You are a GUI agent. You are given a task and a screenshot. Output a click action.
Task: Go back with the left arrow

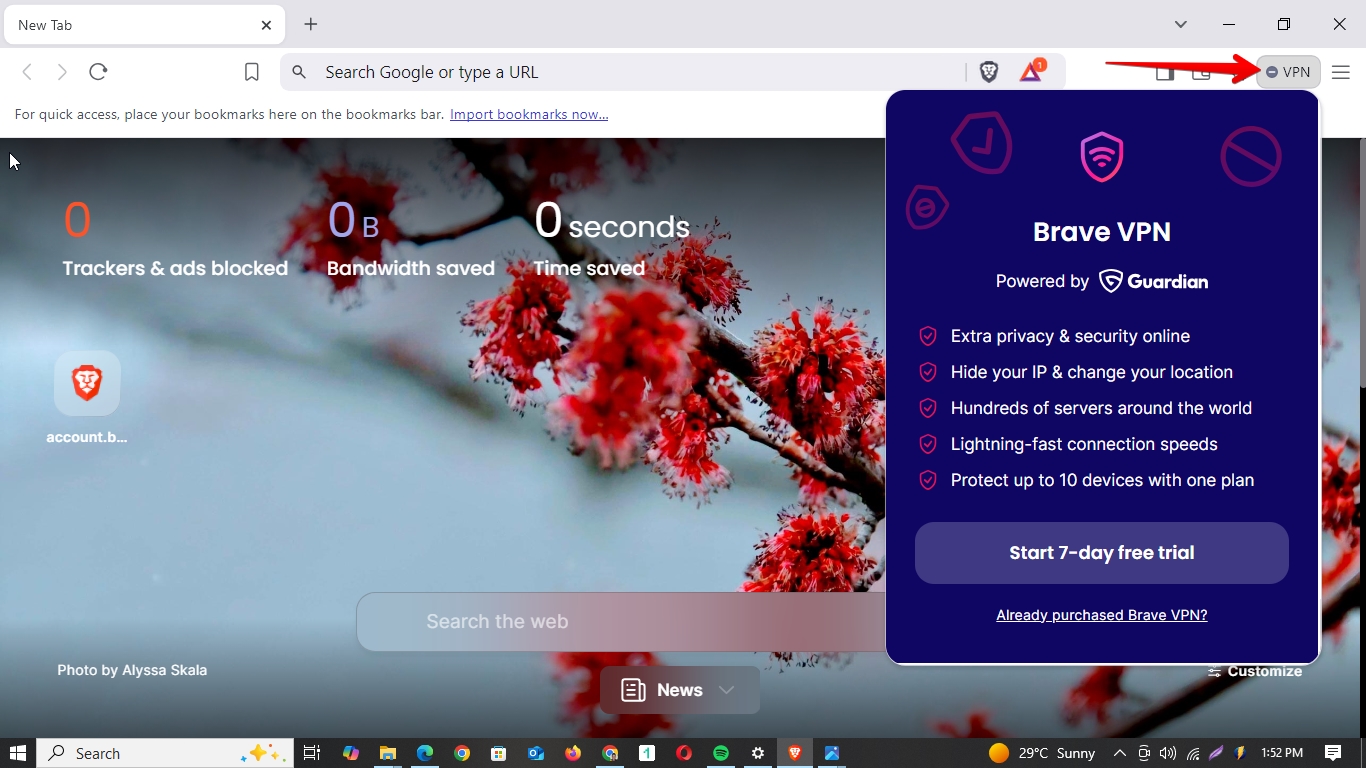click(x=27, y=72)
